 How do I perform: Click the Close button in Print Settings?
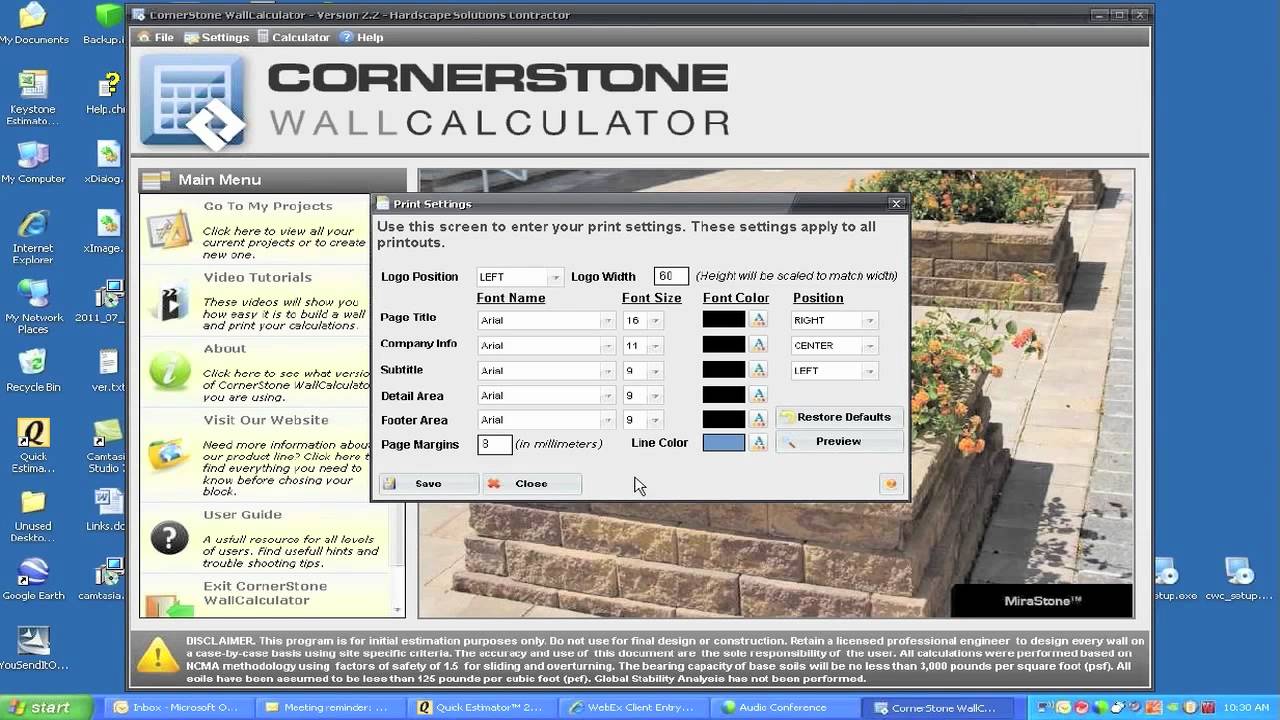coord(531,484)
